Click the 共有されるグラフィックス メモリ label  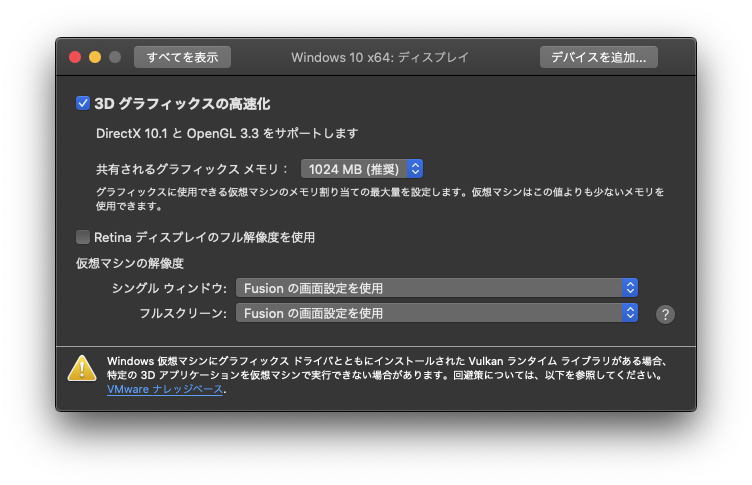[x=191, y=169]
